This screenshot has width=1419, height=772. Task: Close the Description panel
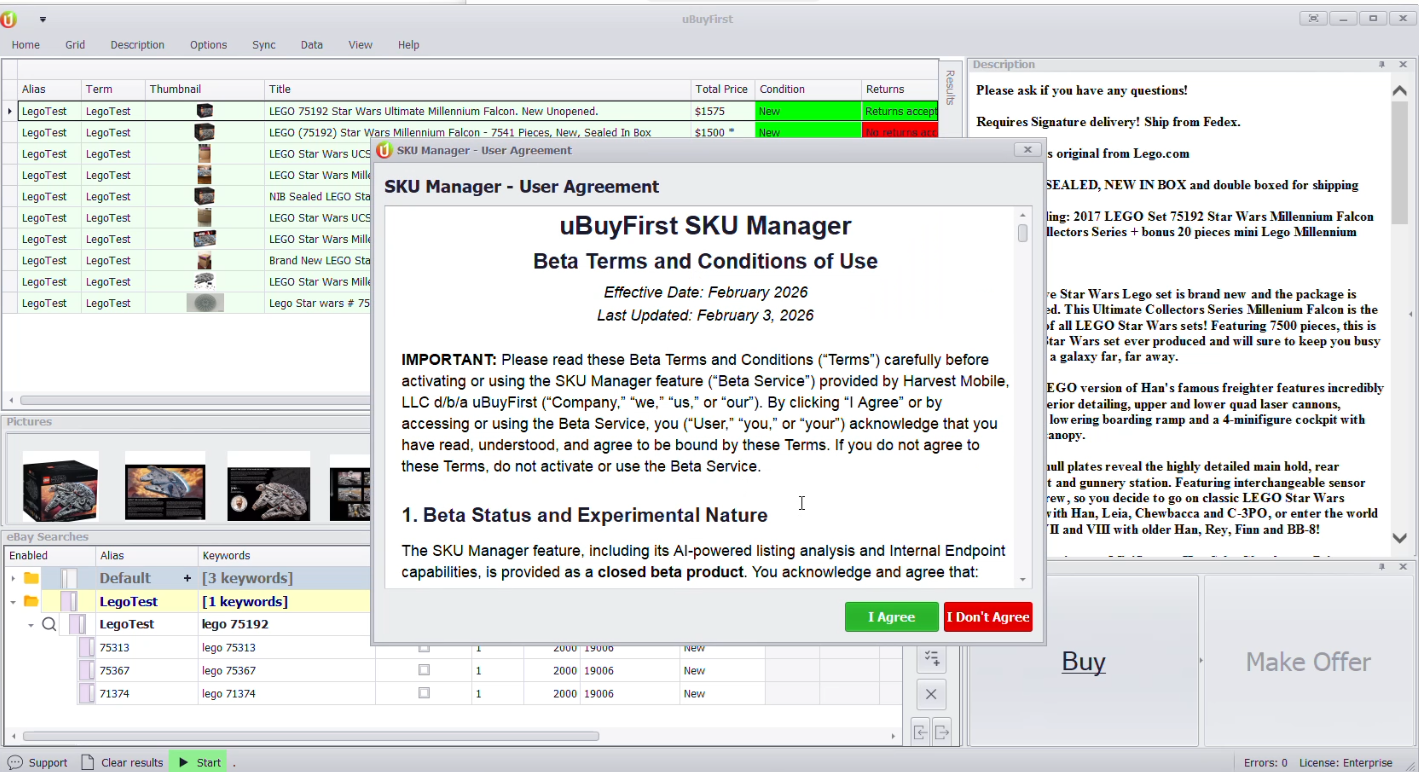point(1401,64)
